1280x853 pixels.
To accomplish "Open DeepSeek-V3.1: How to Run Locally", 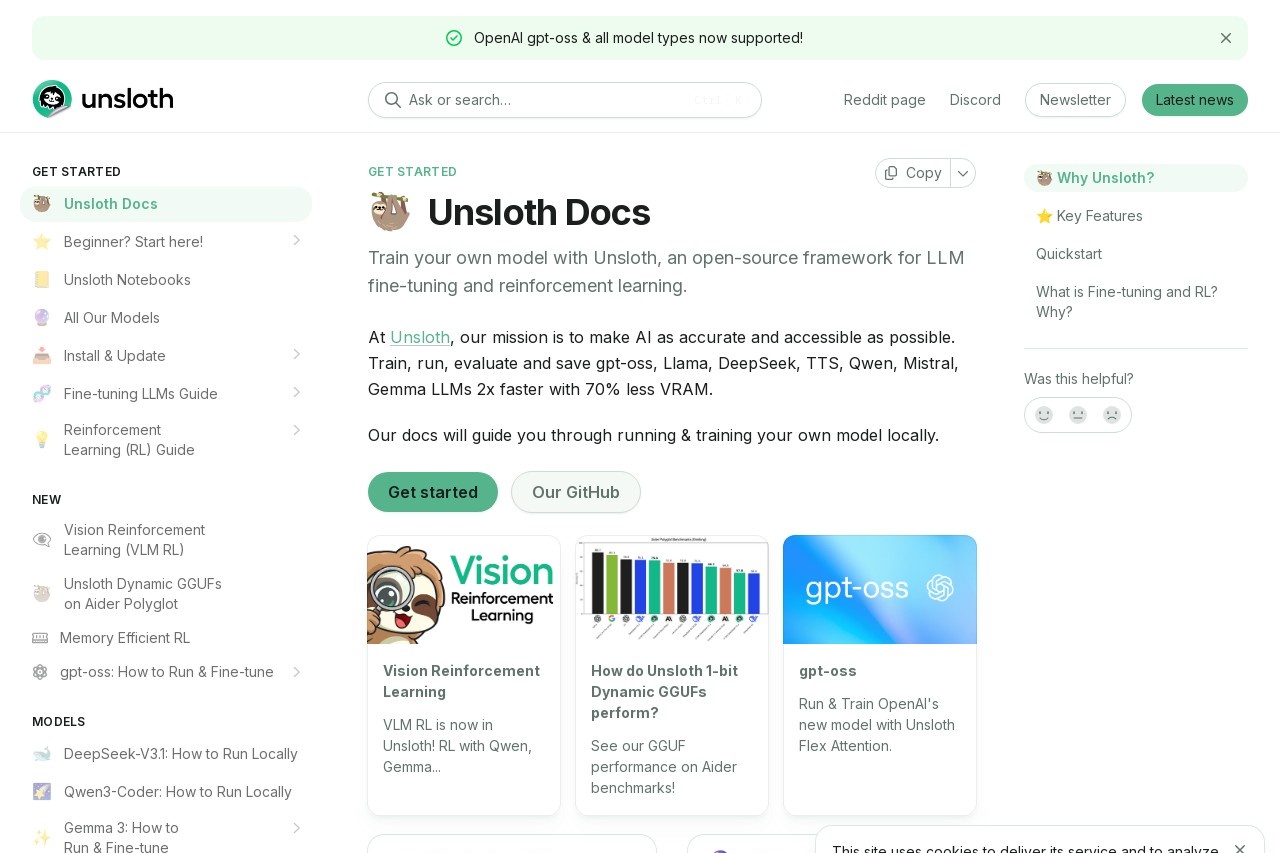I will (166, 754).
